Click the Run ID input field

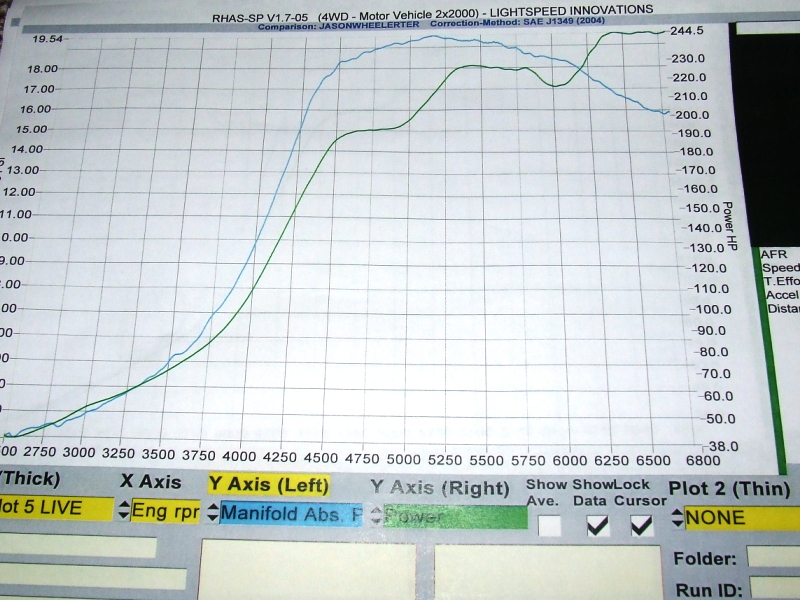pyautogui.click(x=773, y=589)
